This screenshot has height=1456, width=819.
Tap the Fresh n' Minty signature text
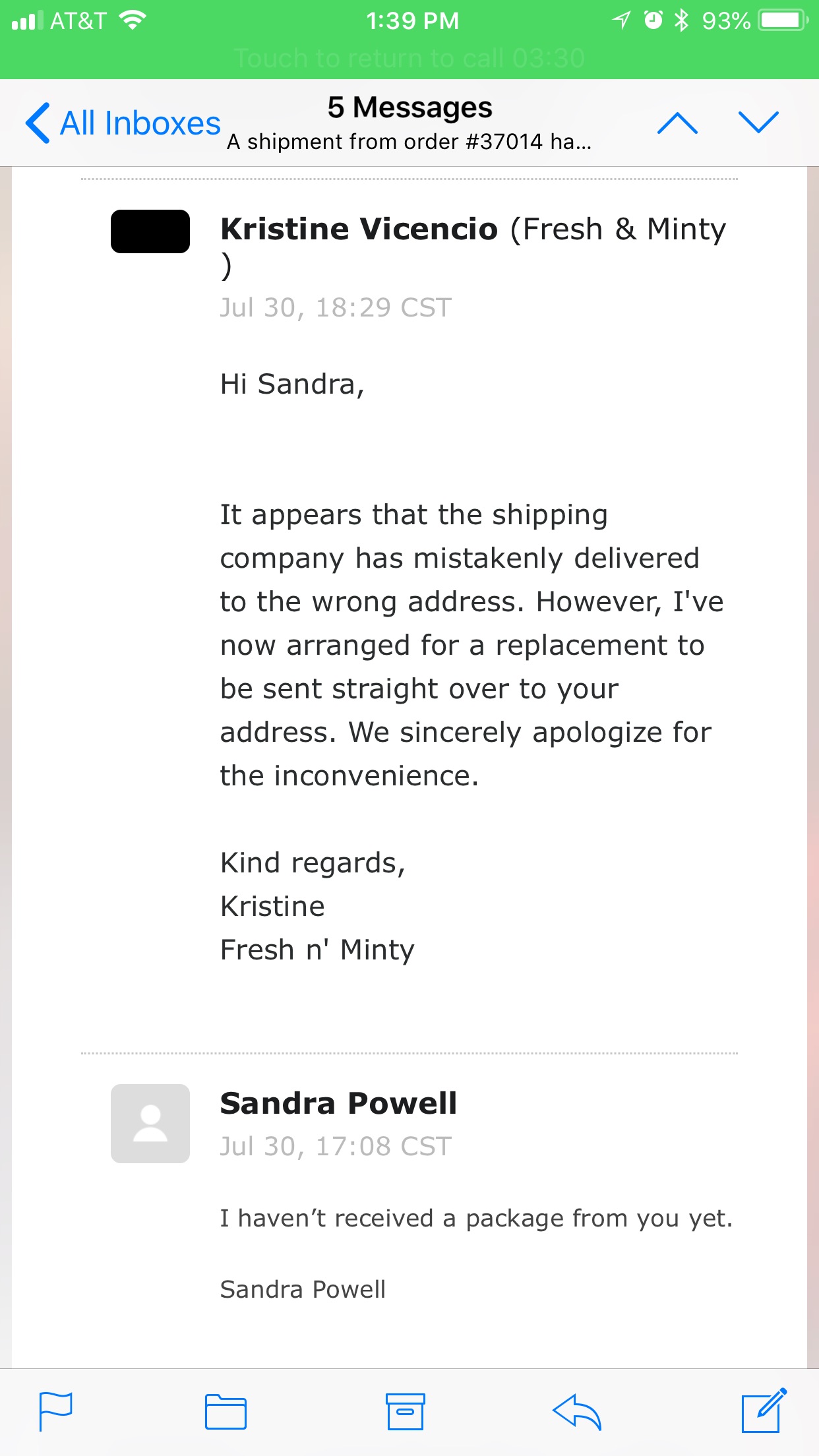(x=317, y=950)
